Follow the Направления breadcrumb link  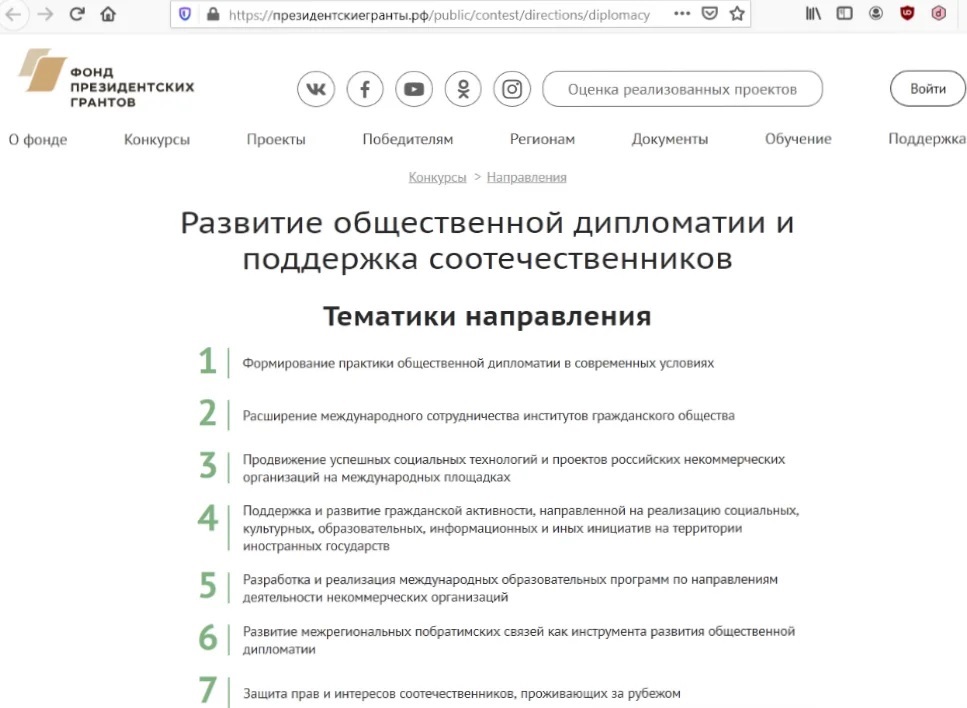pos(527,178)
